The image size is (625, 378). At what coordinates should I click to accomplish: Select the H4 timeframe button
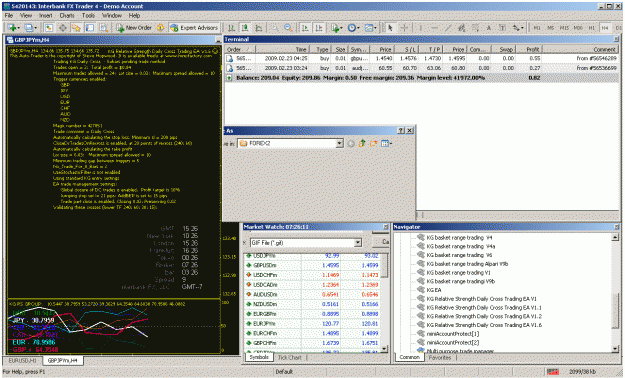pyautogui.click(x=605, y=28)
